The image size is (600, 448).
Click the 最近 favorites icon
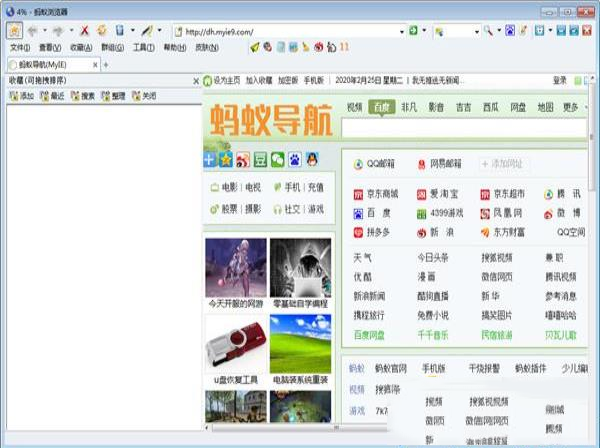coord(44,96)
